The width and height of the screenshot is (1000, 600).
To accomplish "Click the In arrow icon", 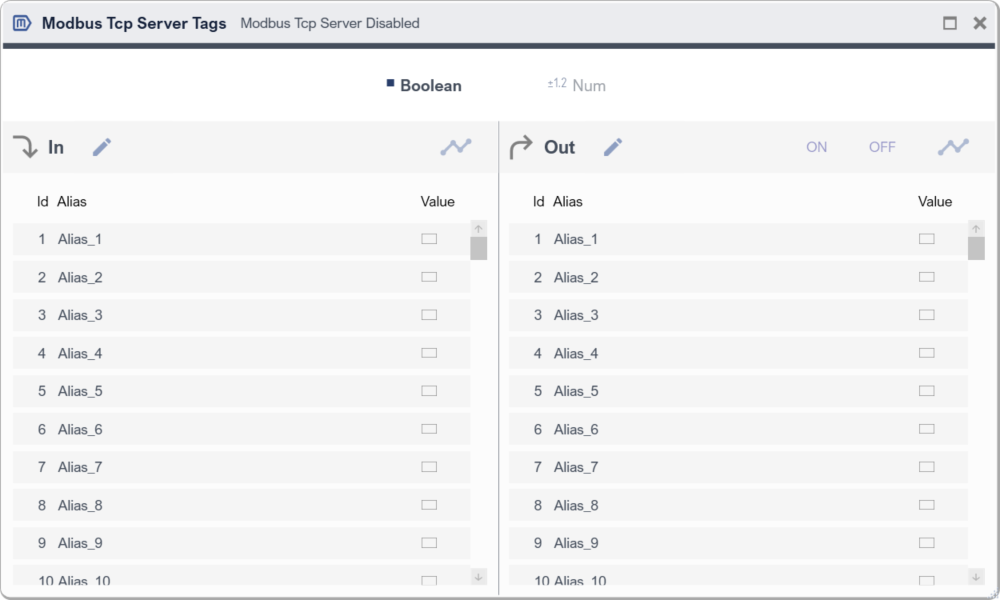I will pos(25,148).
